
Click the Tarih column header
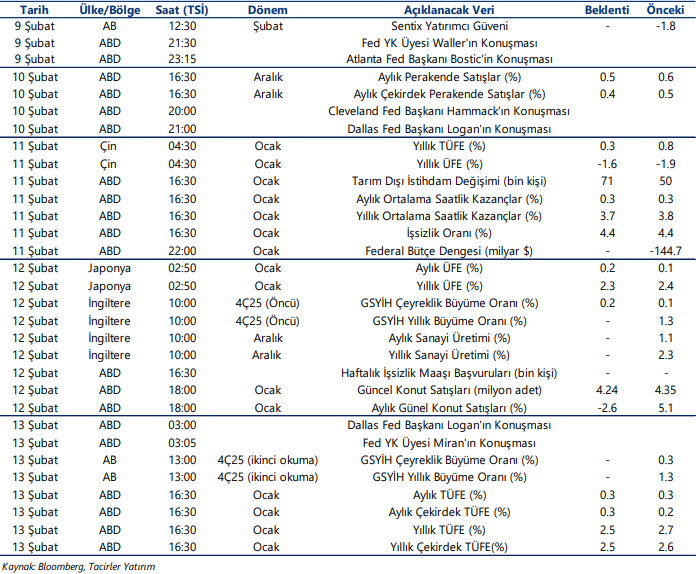[x=29, y=7]
